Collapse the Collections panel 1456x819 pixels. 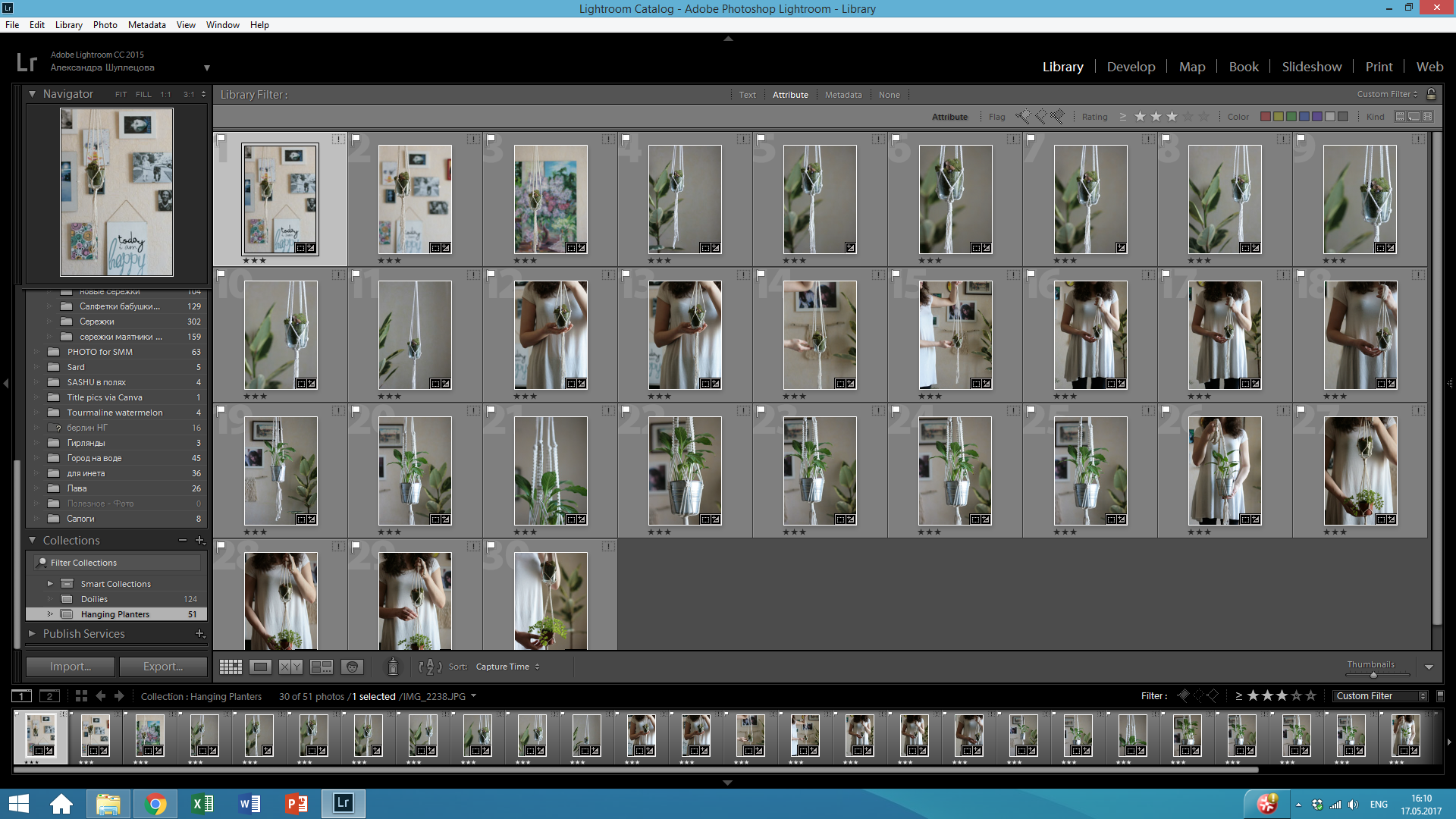click(x=32, y=540)
